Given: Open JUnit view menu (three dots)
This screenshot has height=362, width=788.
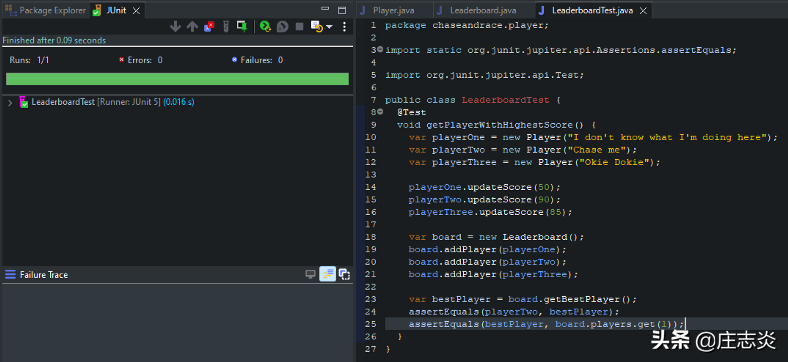Looking at the screenshot, I should [x=344, y=27].
